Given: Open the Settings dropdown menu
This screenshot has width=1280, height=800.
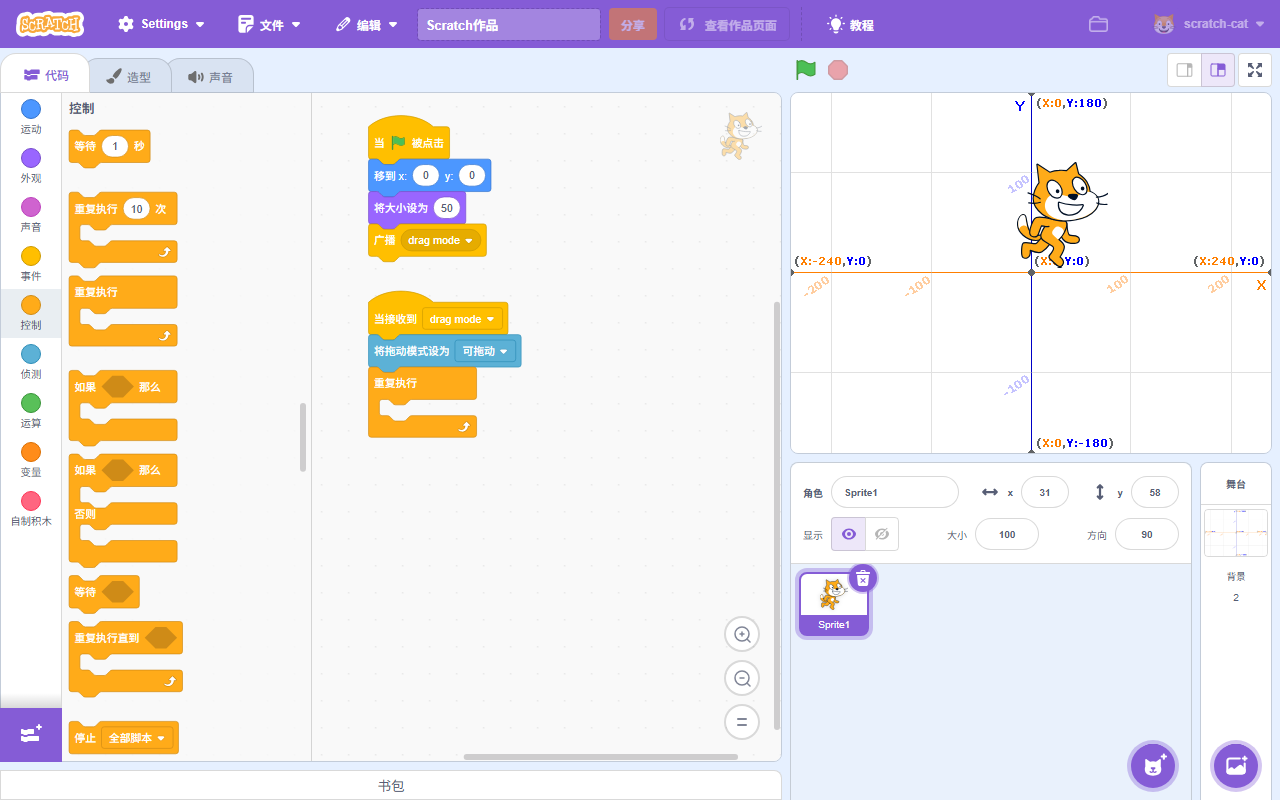Looking at the screenshot, I should click(161, 24).
